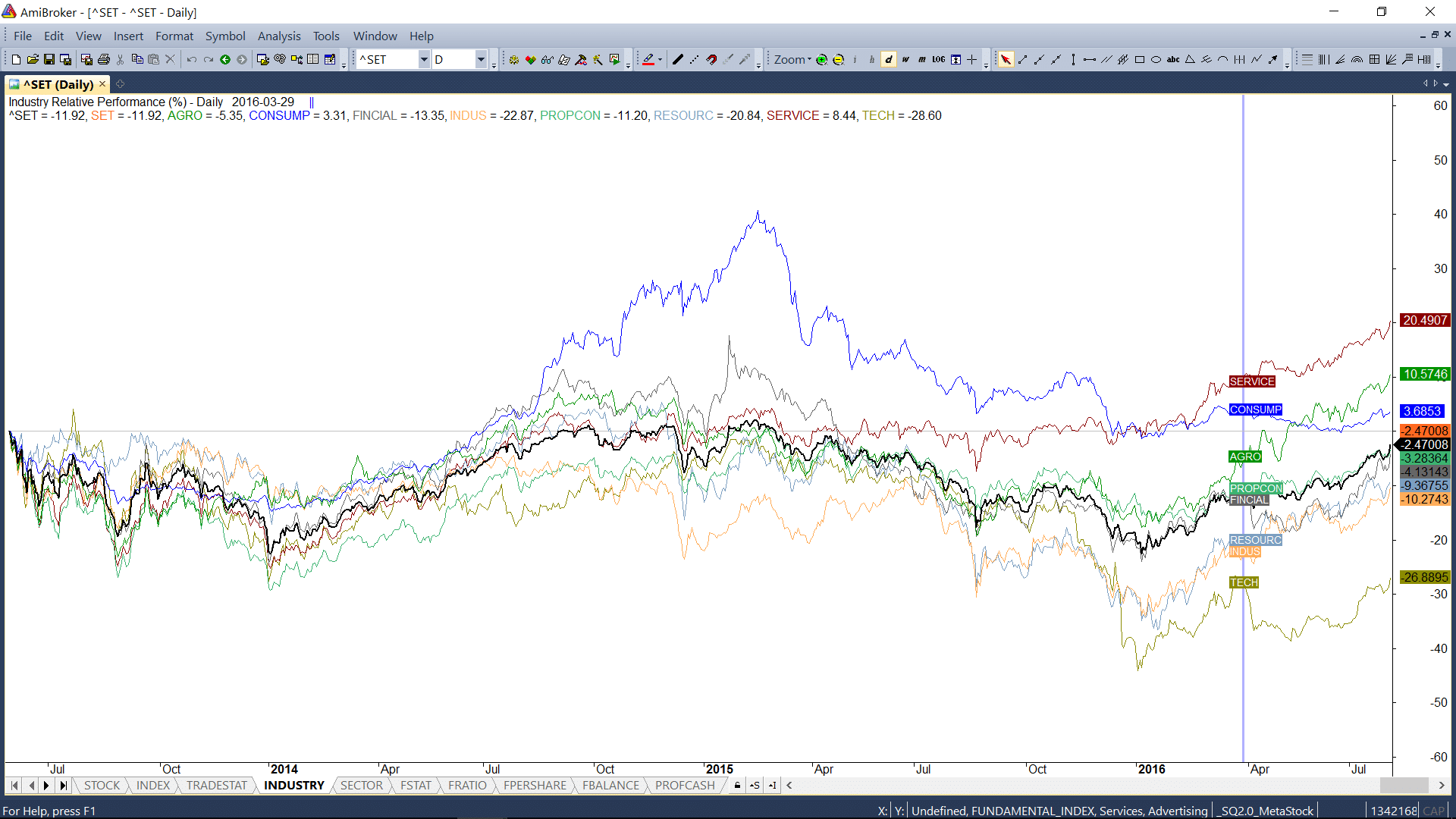Open the line color picker pencil

coord(648,59)
